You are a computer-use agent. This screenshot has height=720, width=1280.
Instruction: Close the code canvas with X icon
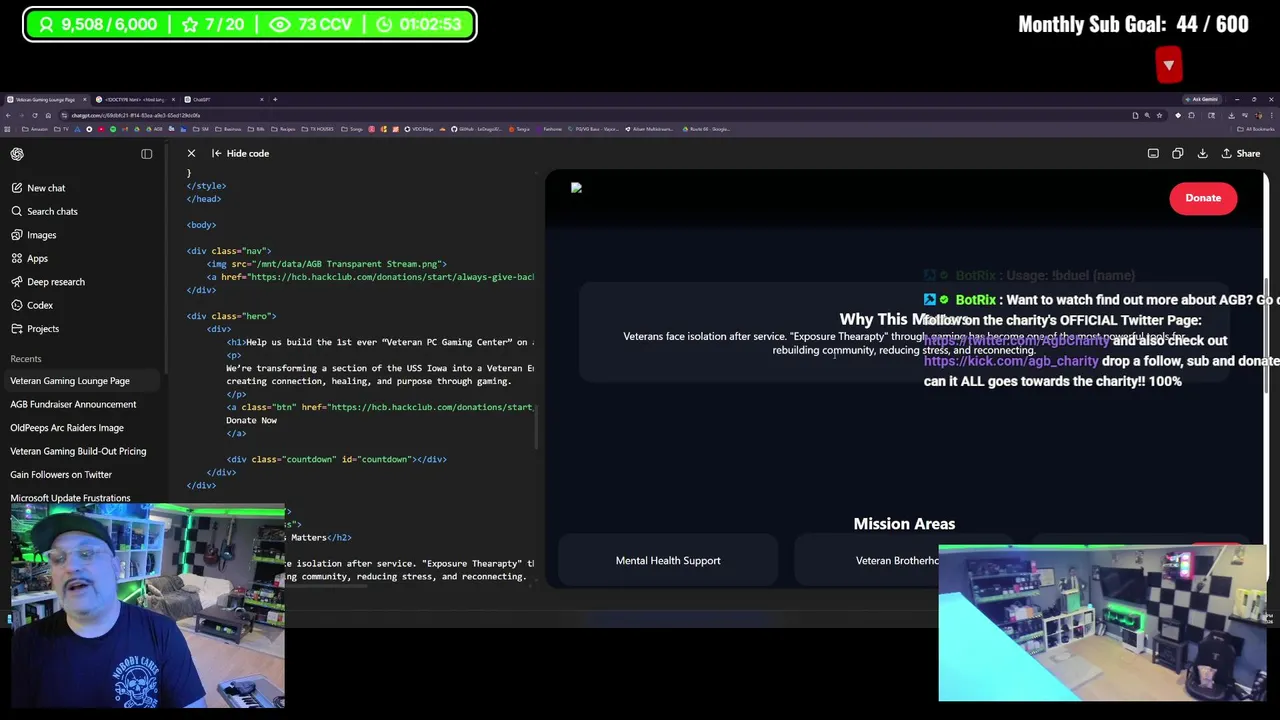(x=191, y=153)
